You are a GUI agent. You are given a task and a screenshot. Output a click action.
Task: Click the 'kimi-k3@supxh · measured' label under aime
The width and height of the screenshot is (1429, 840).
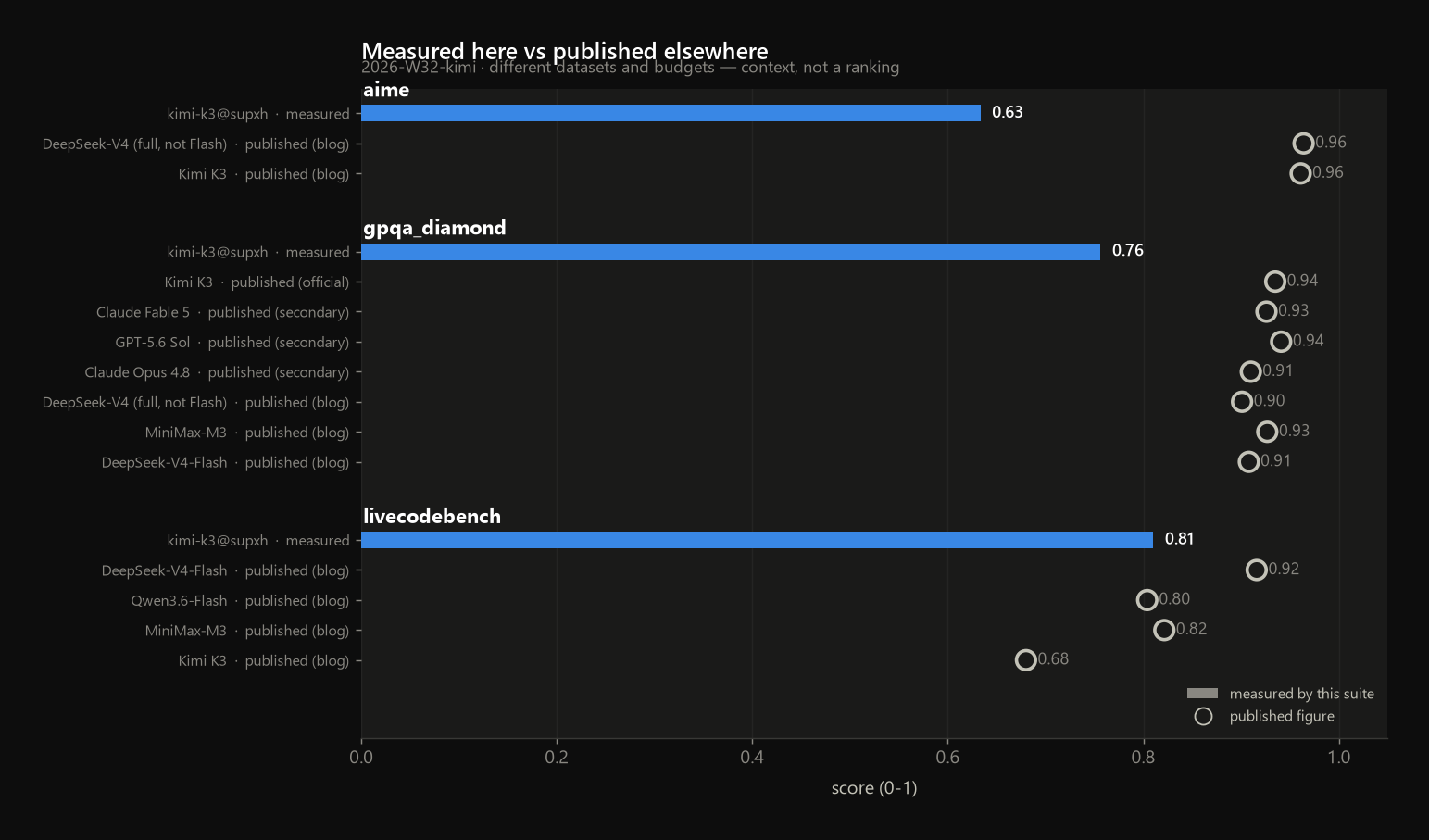(258, 114)
